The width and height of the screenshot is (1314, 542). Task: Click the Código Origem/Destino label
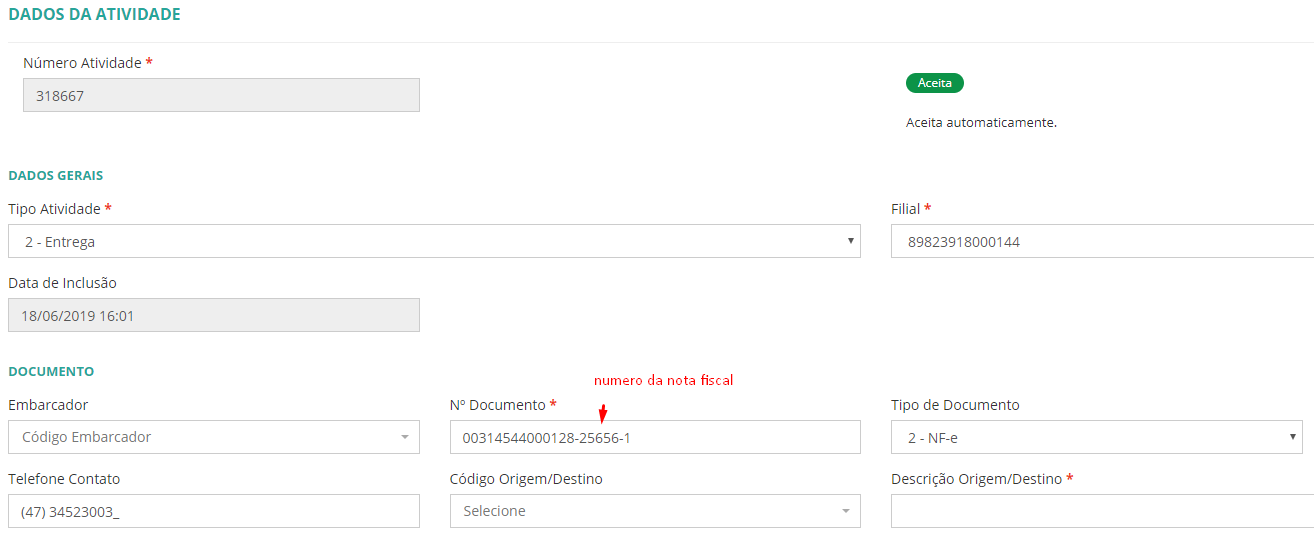pos(526,479)
